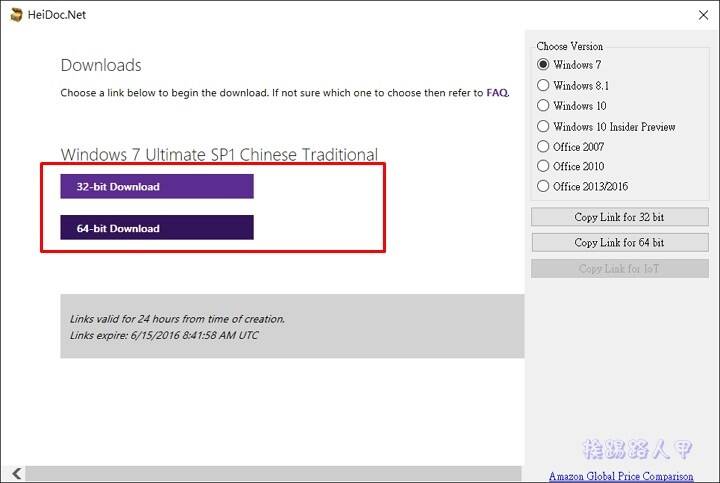The image size is (720, 483).
Task: Click the Windows 7 Ultimate SP1 Chinese Traditional heading
Action: [x=219, y=154]
